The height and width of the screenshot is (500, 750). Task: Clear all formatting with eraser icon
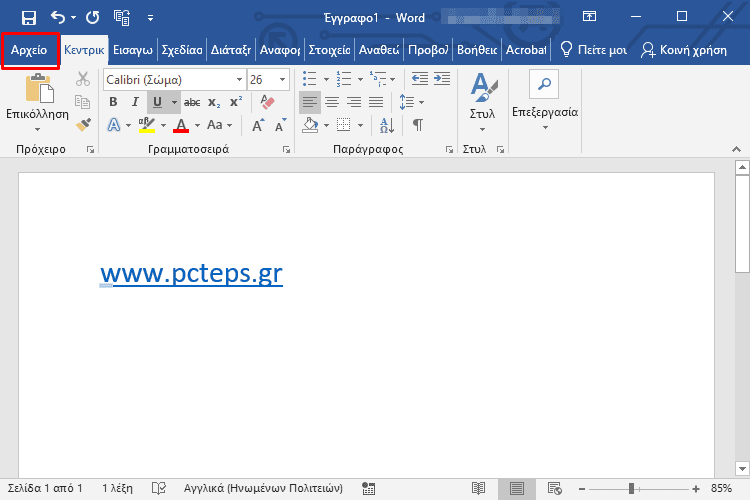[267, 102]
